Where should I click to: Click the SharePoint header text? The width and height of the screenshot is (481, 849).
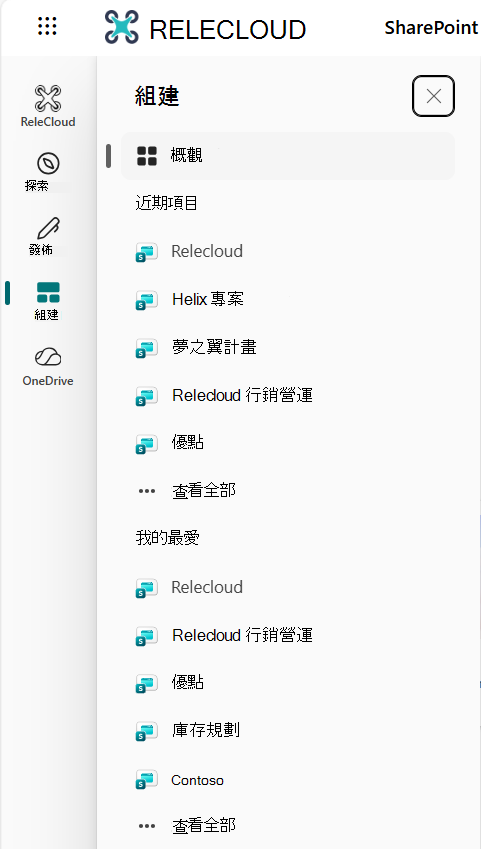coord(431,28)
